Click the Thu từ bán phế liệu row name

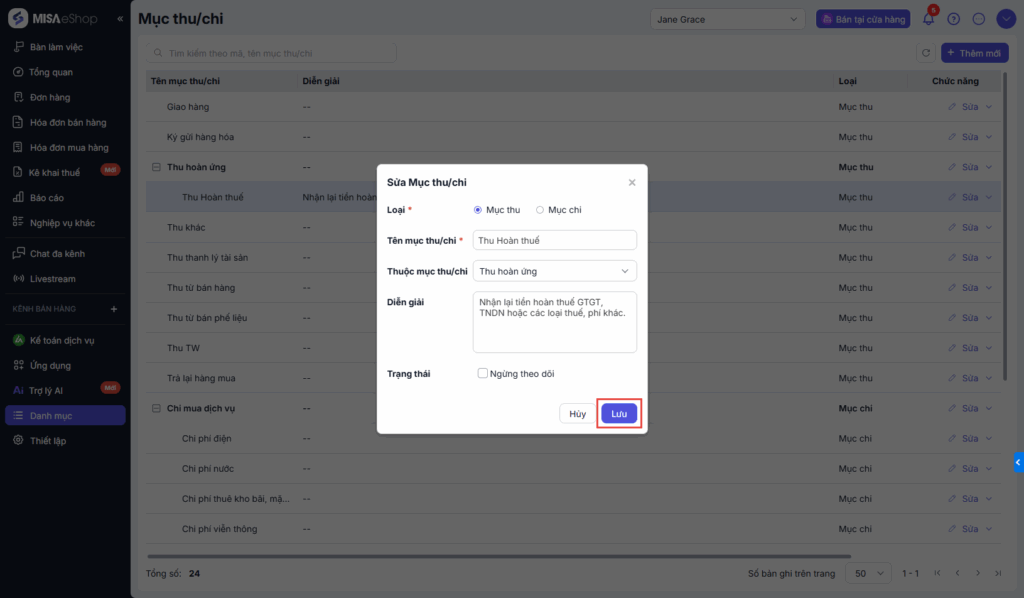207,318
